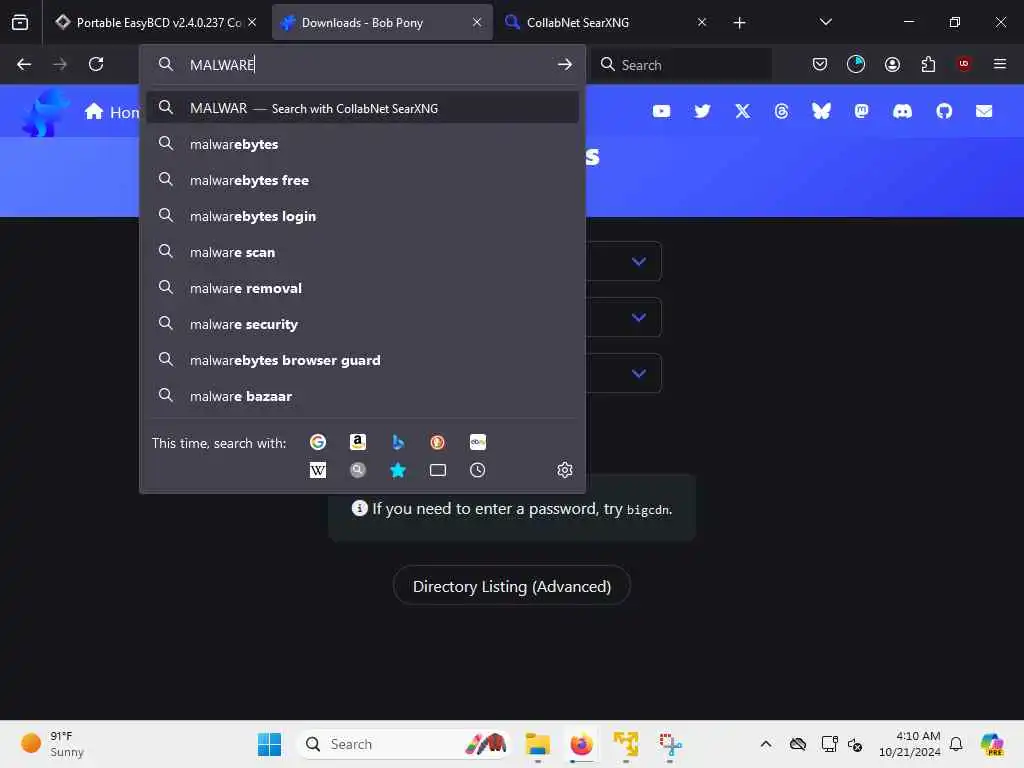Image resolution: width=1024 pixels, height=768 pixels.
Task: Choose malwarebytes login suggestion
Action: point(362,216)
